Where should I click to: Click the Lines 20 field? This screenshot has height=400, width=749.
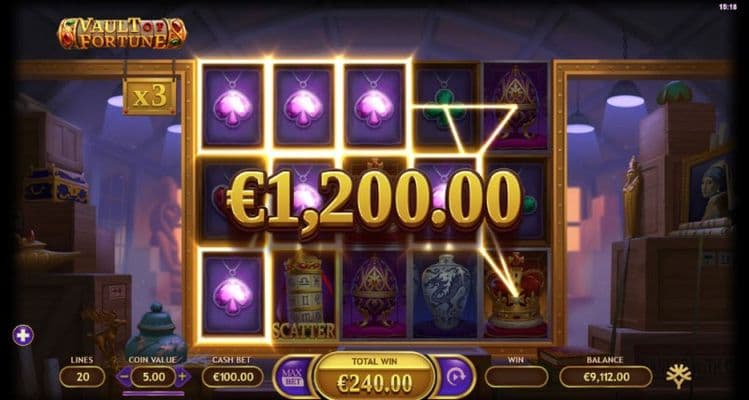click(82, 377)
